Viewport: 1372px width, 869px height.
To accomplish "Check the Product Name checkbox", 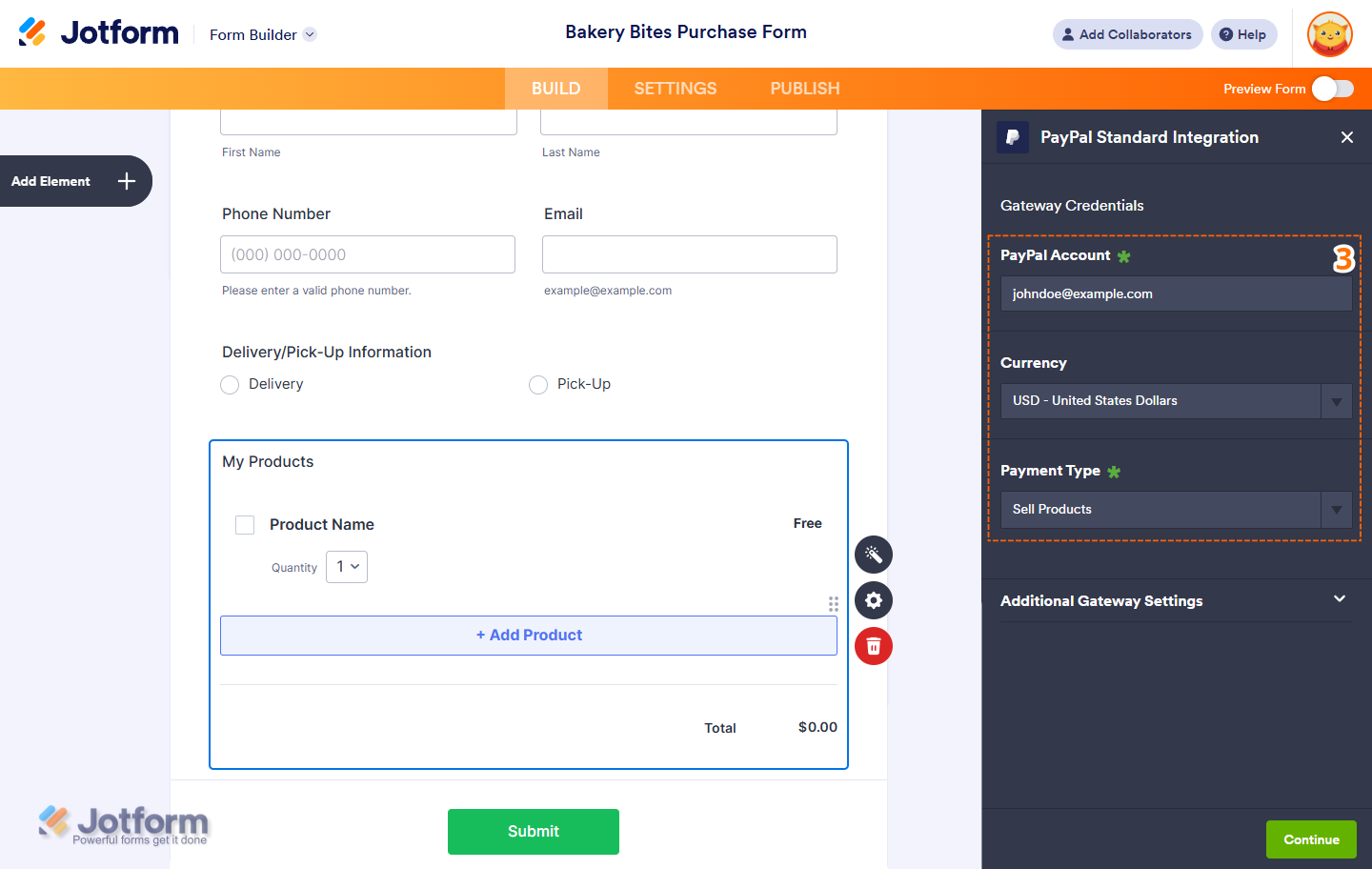I will click(245, 524).
